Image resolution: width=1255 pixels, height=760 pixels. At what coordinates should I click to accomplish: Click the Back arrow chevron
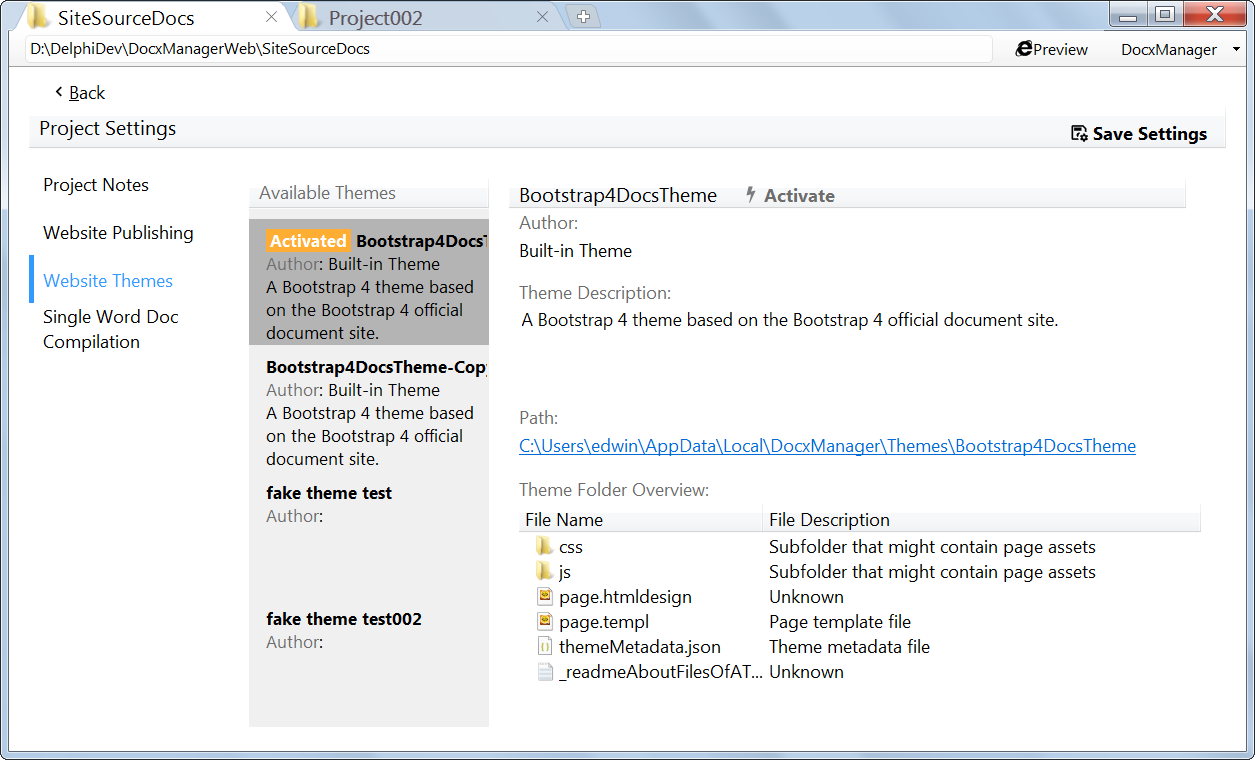pos(59,92)
